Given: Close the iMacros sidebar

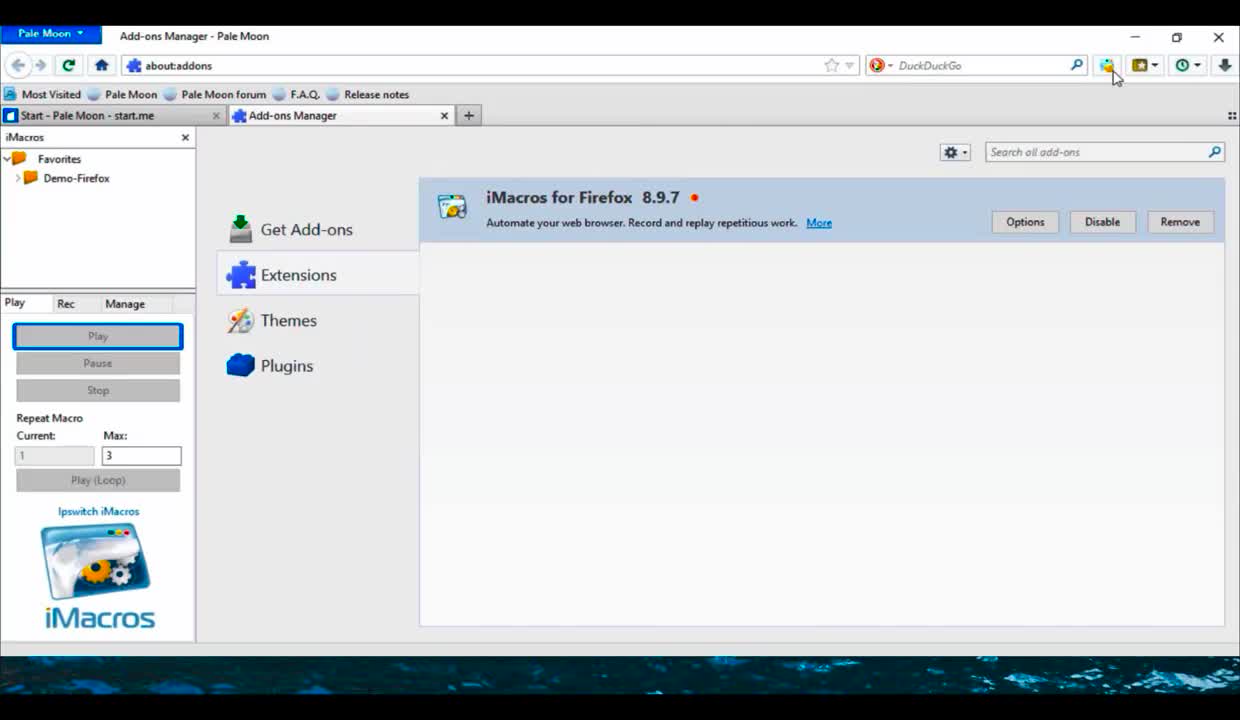Looking at the screenshot, I should pyautogui.click(x=185, y=137).
